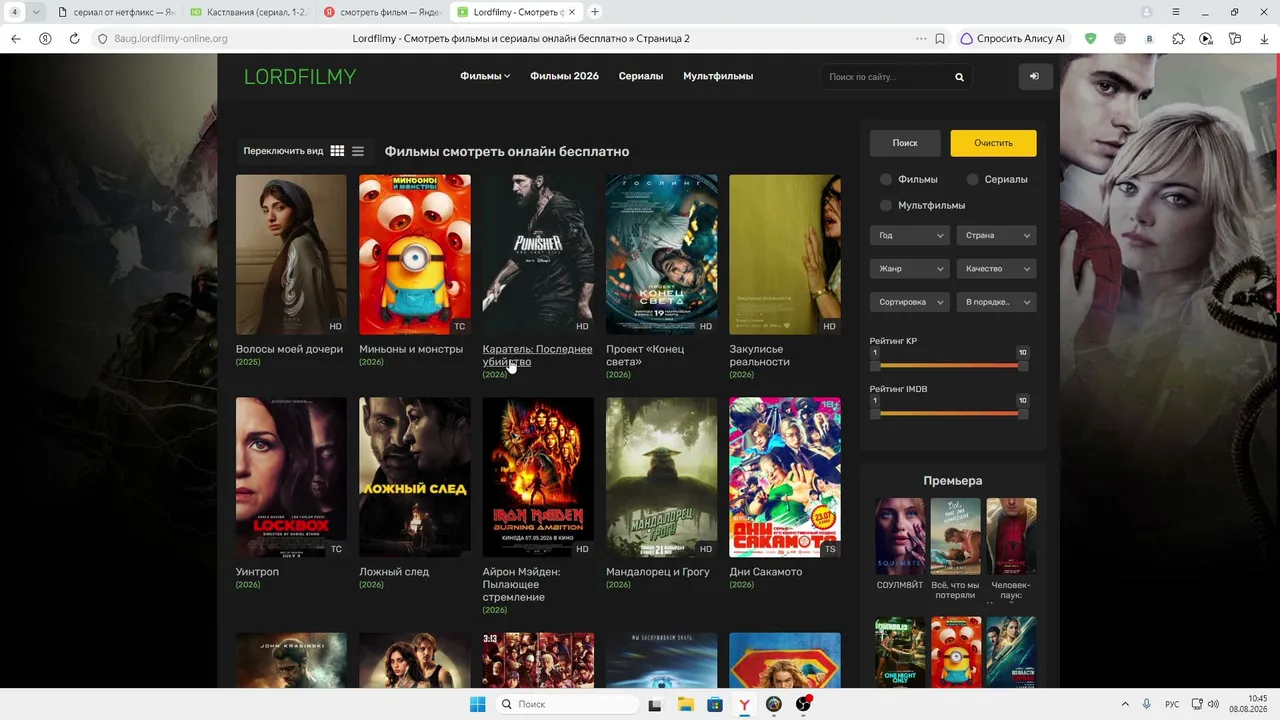This screenshot has height=720, width=1280.
Task: Open the Уинтроп Lockbox poster
Action: point(291,477)
